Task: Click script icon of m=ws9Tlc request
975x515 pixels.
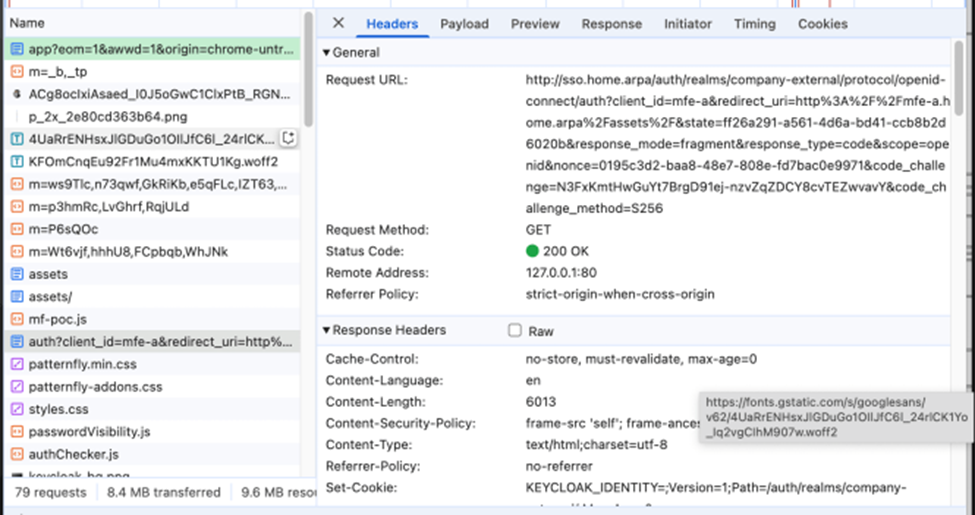Action: click(x=17, y=184)
